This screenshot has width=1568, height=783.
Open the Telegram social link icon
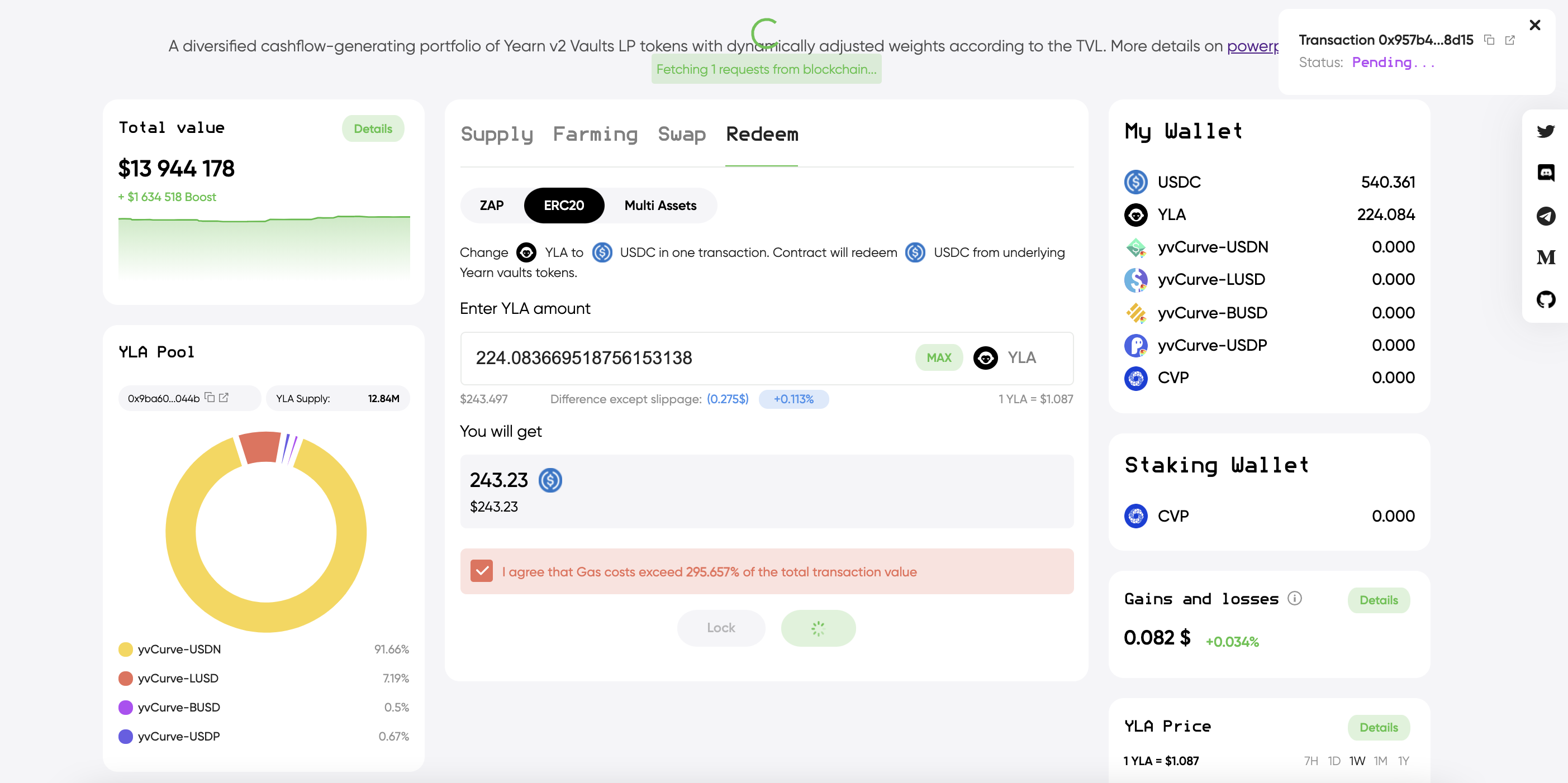[1546, 216]
